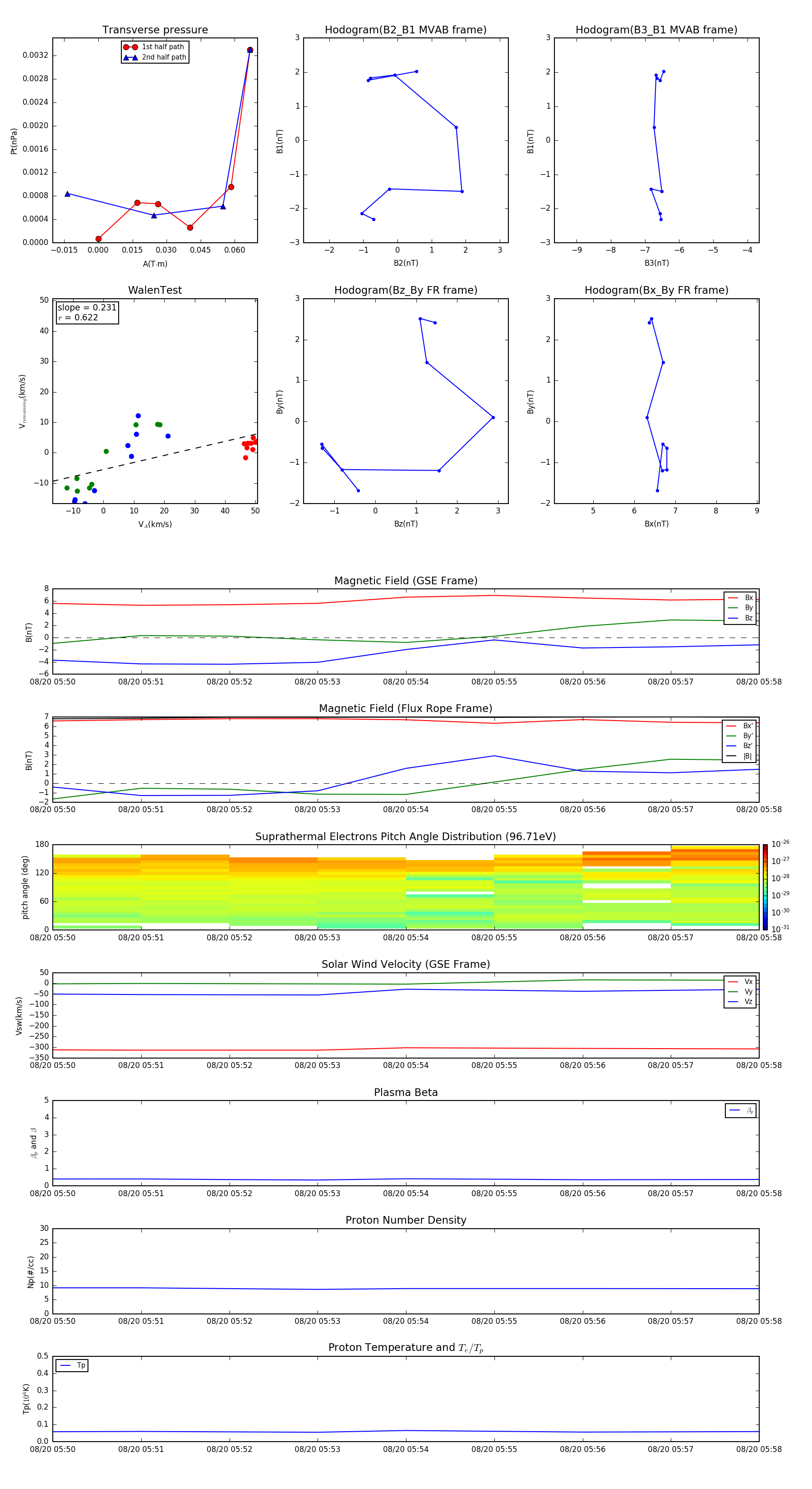
Task: Click the 'Vsw(km/s)' y-axis label
Action: 19,1016
